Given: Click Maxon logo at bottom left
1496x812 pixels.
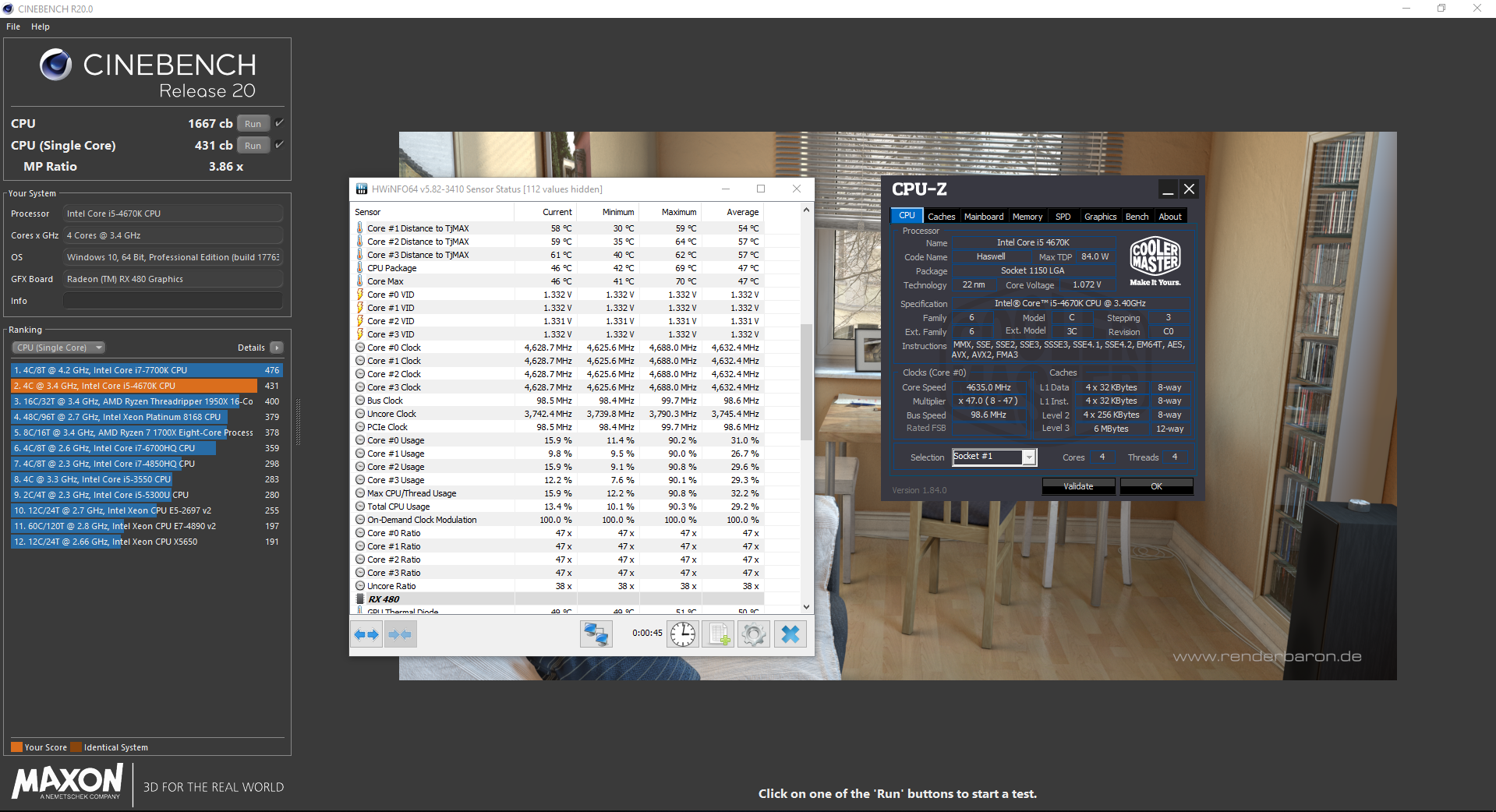Looking at the screenshot, I should 68,782.
